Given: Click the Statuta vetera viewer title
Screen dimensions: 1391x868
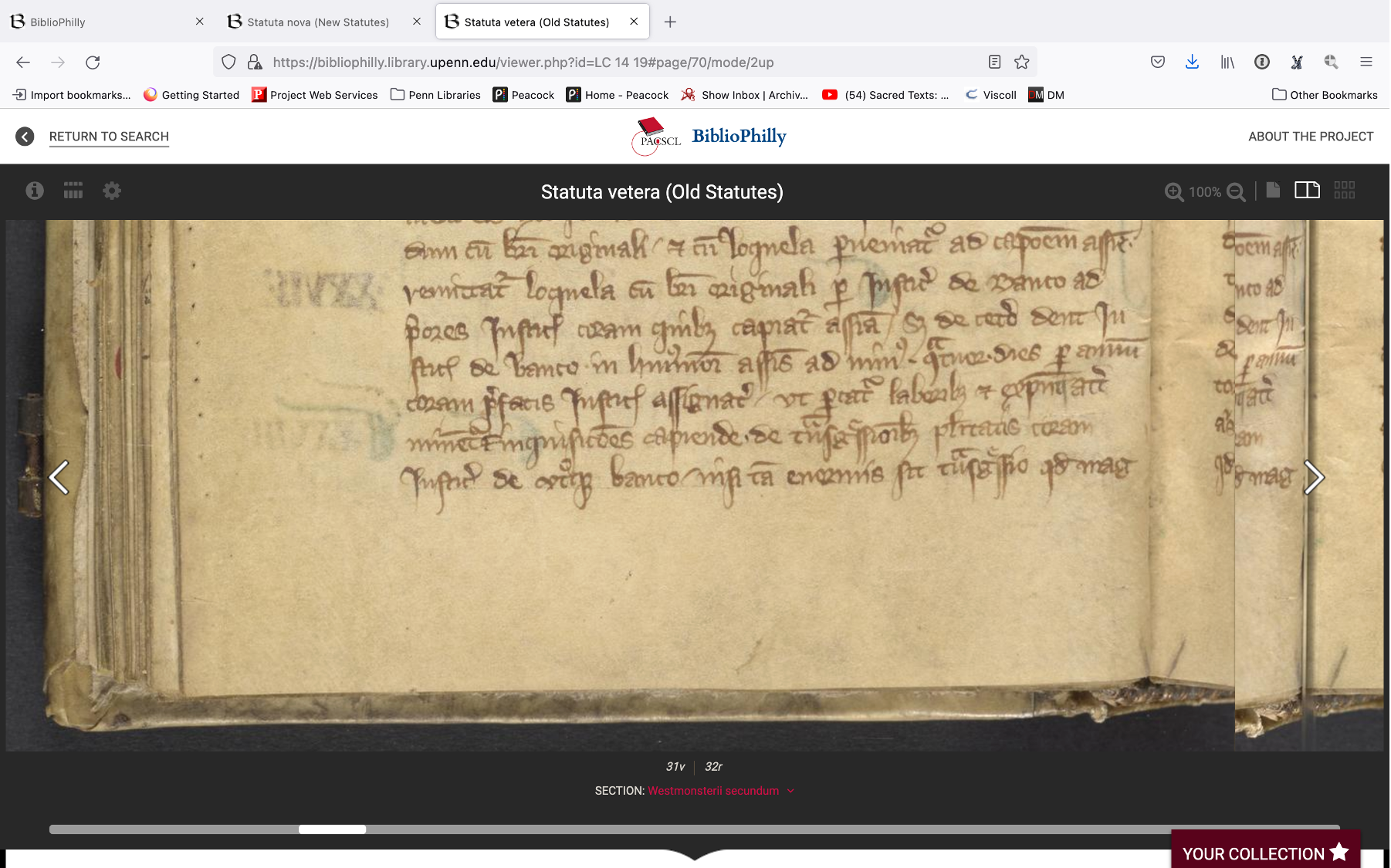Looking at the screenshot, I should coord(662,192).
